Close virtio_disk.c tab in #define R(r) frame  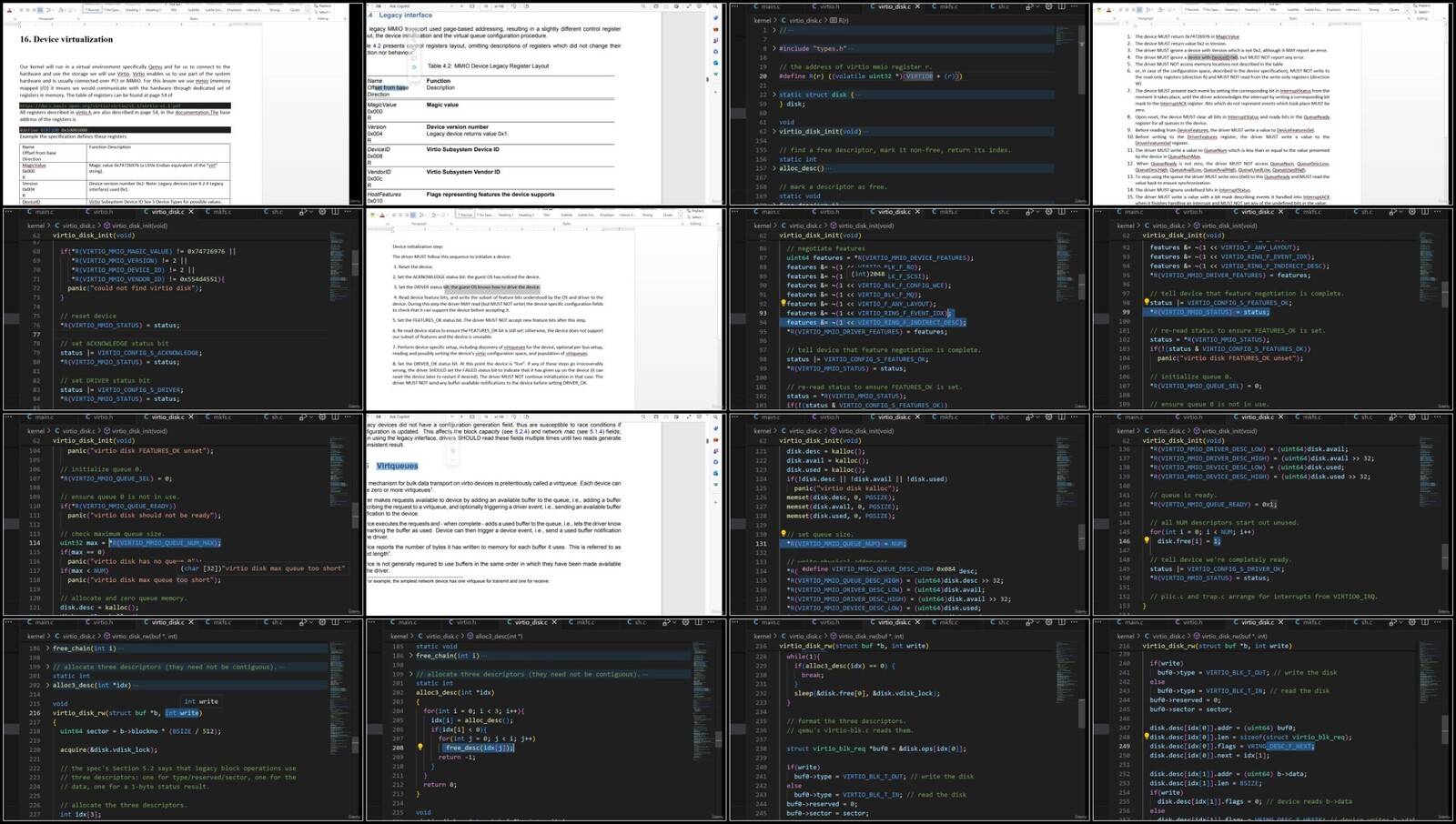click(x=917, y=6)
